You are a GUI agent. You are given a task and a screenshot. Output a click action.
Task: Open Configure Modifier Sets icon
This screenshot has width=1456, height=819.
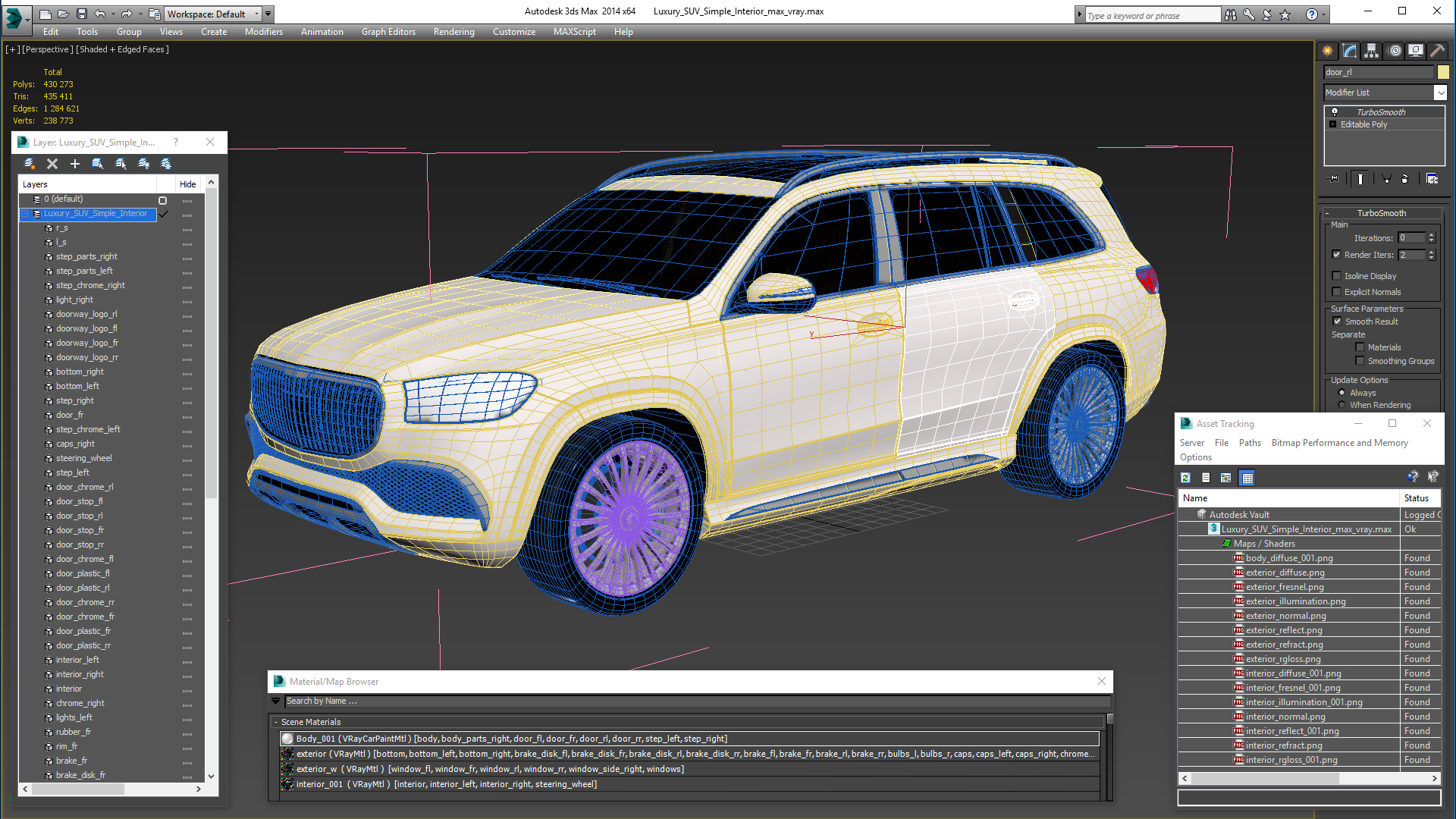(1432, 179)
